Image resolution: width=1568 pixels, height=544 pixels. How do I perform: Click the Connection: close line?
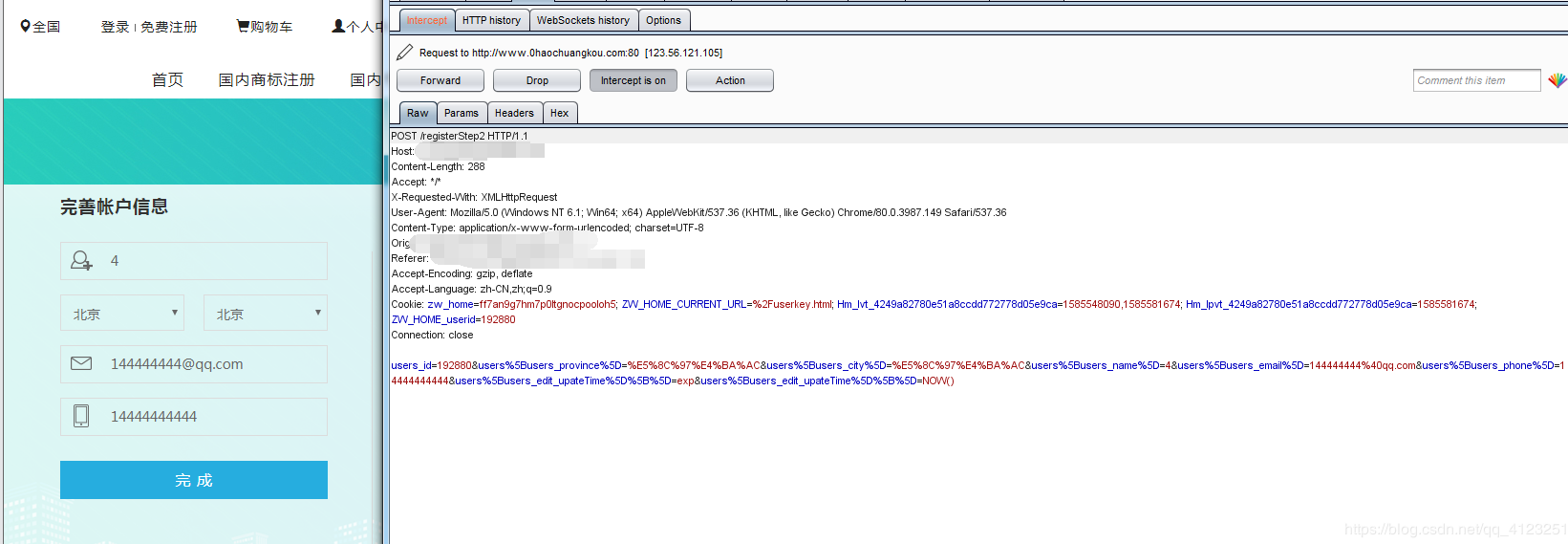[x=432, y=335]
